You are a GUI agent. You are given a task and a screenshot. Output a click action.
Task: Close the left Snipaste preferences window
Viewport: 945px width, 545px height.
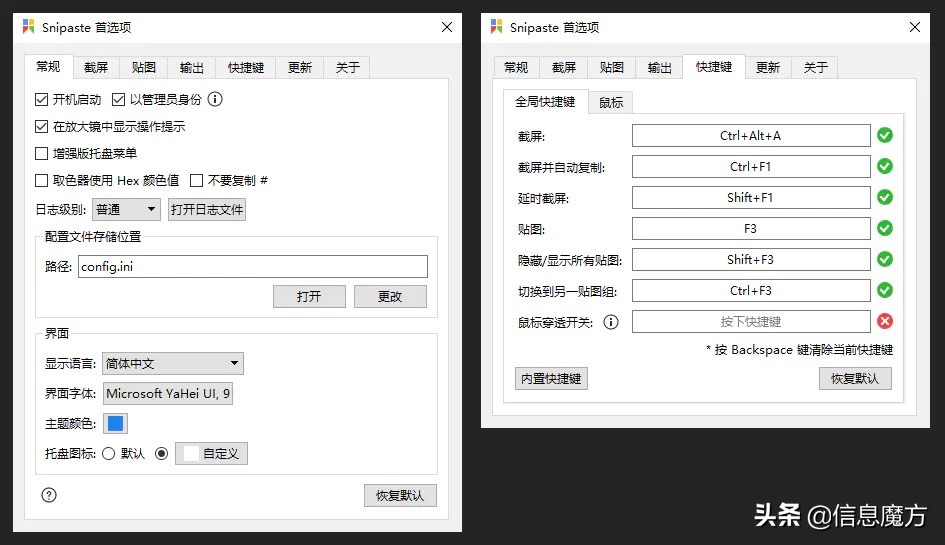click(447, 27)
